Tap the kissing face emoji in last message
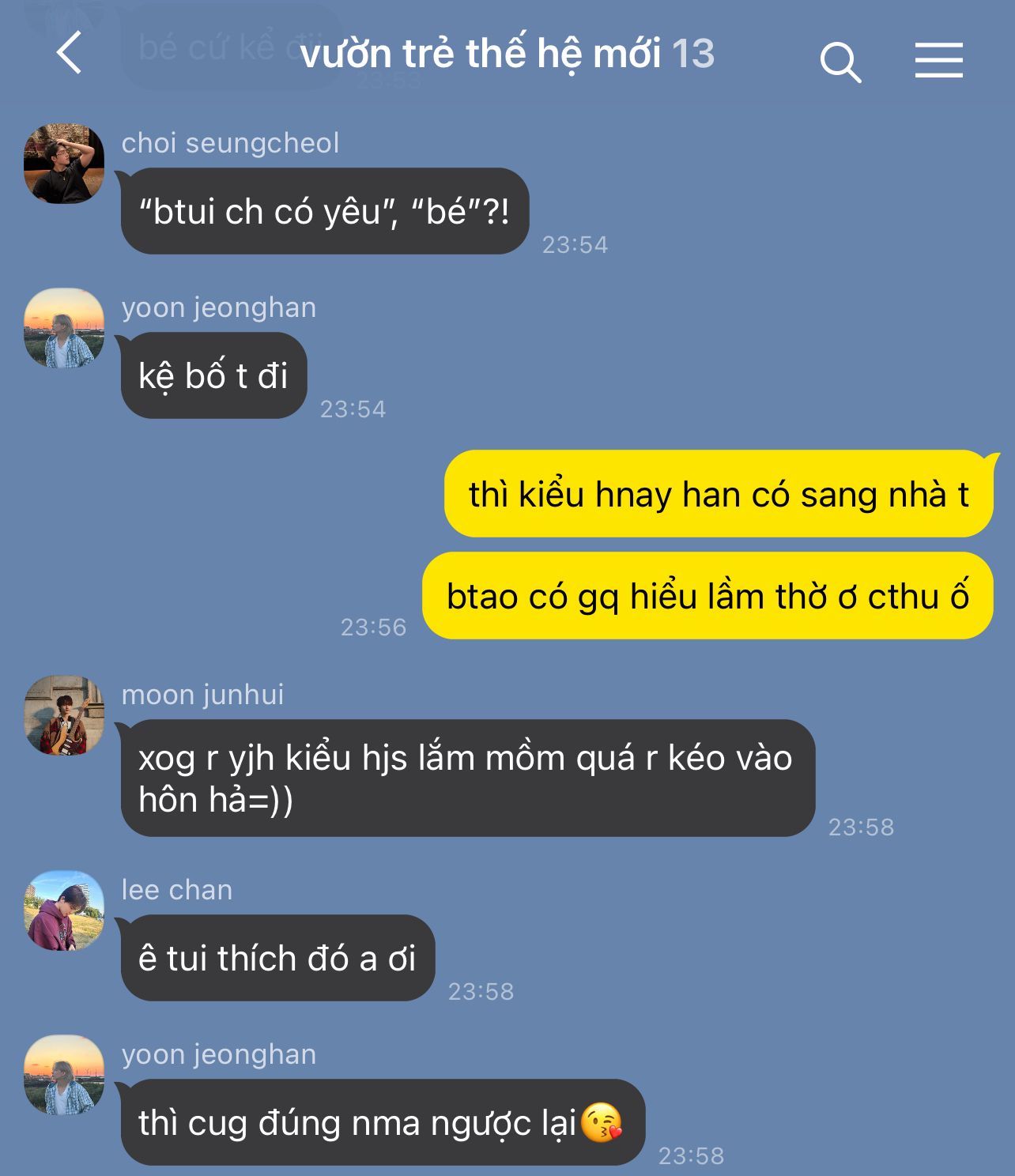Viewport: 1015px width, 1176px height. 602,1122
